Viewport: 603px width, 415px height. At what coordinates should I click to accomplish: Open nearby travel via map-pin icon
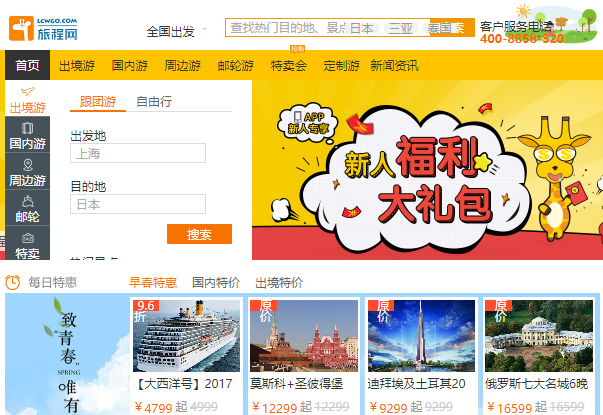click(28, 165)
